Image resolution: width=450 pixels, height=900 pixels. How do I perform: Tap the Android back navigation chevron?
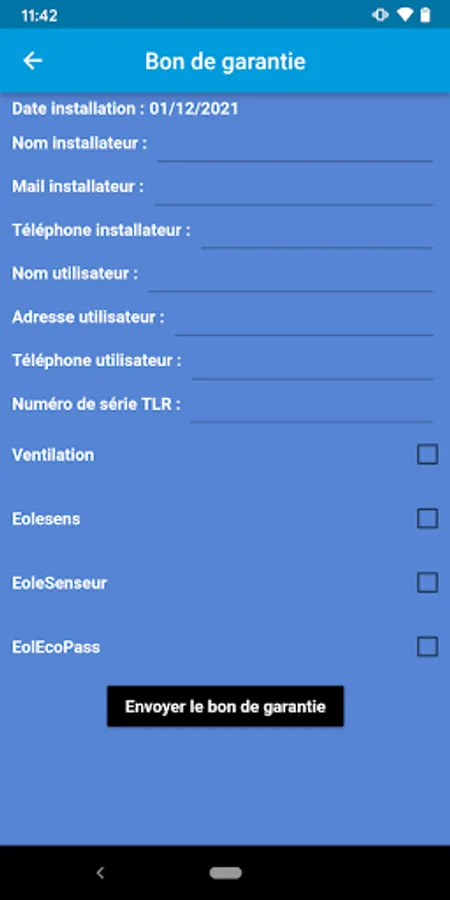100,873
